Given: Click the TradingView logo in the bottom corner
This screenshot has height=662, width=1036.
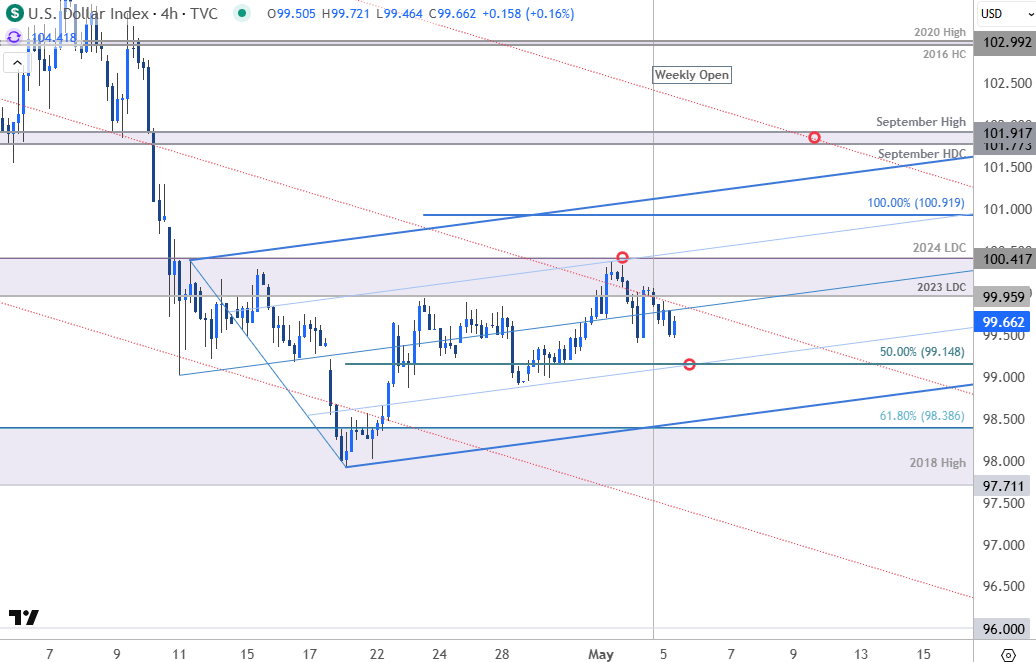Looking at the screenshot, I should (x=24, y=617).
